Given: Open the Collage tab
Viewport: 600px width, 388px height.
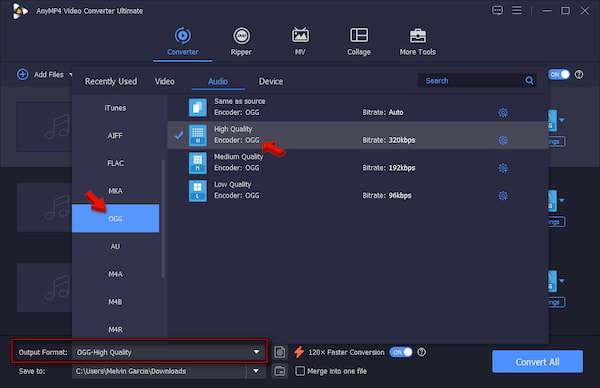Looking at the screenshot, I should pyautogui.click(x=359, y=42).
